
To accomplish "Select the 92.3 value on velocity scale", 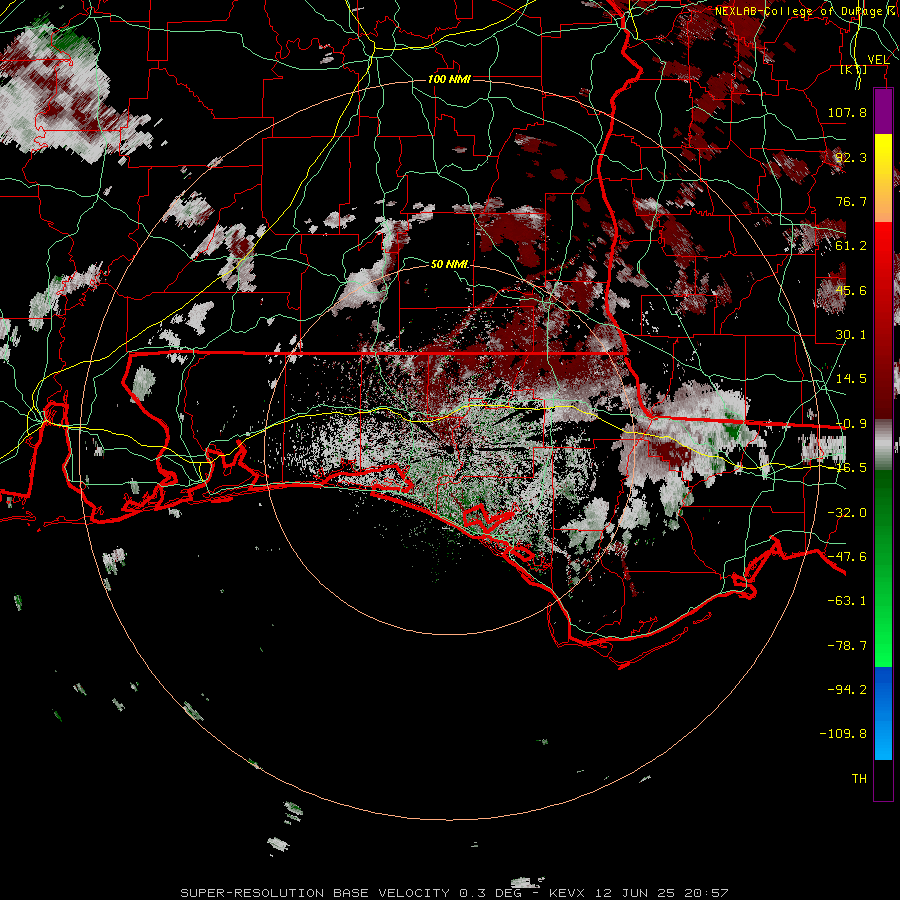I will pos(851,157).
